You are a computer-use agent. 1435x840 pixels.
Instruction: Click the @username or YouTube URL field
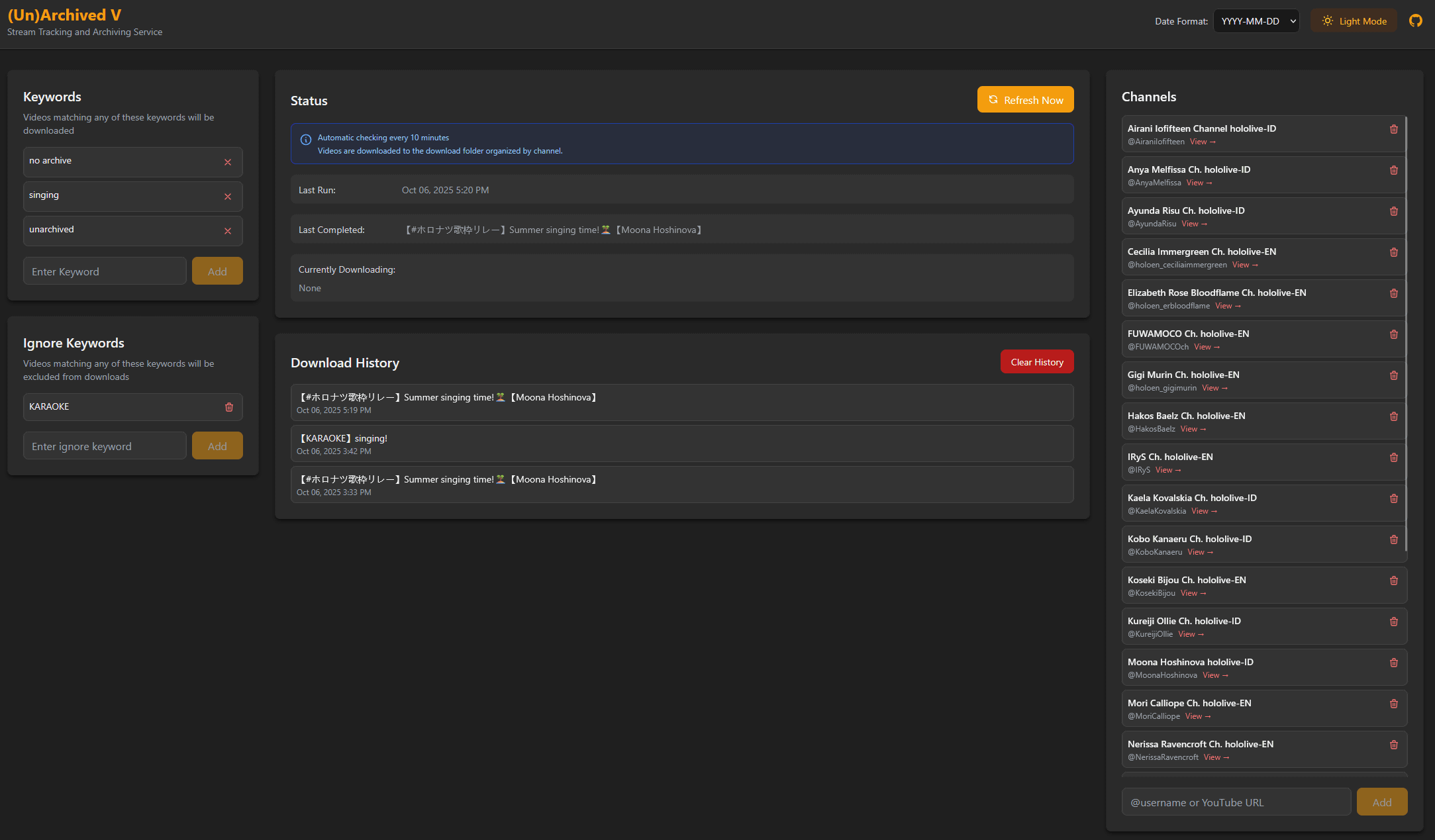[1236, 802]
